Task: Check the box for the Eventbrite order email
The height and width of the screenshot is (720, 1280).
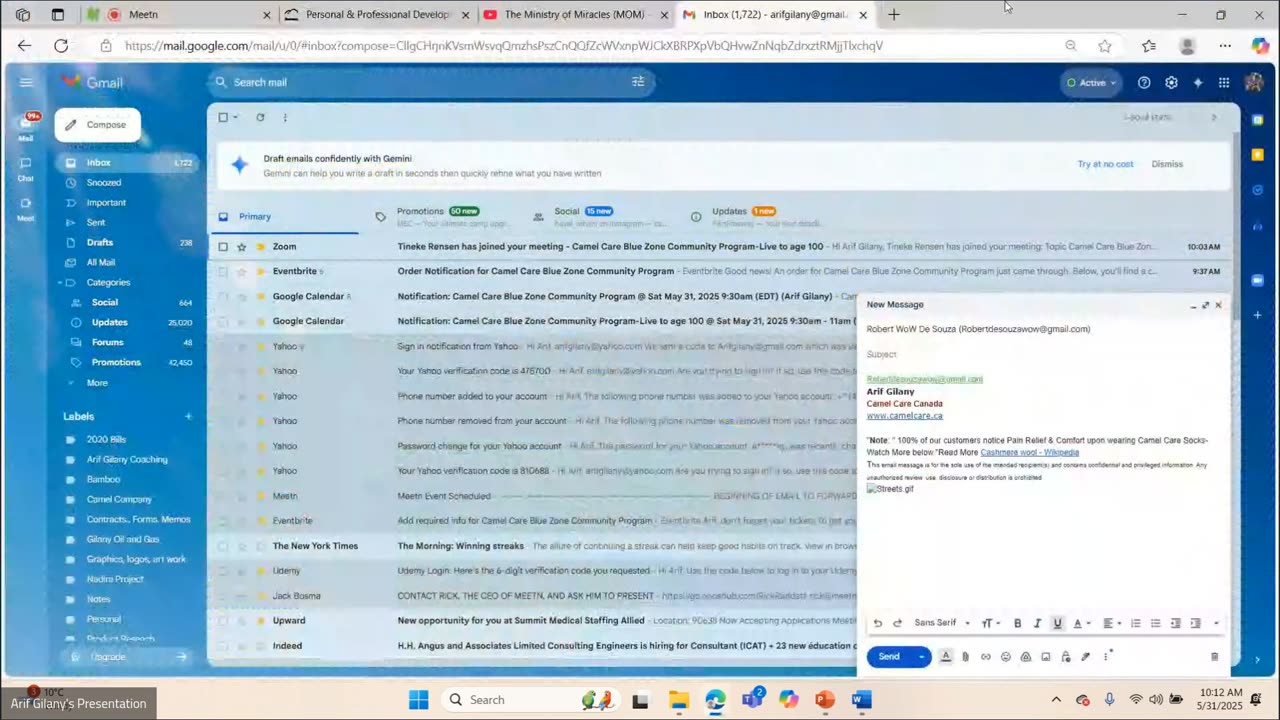Action: pos(223,271)
